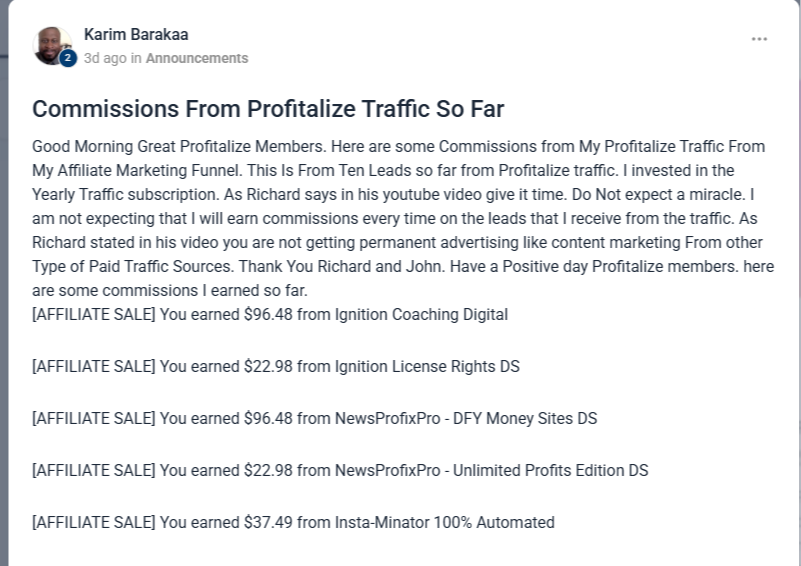Open the three-dot post options menu
The image size is (801, 566).
[759, 39]
